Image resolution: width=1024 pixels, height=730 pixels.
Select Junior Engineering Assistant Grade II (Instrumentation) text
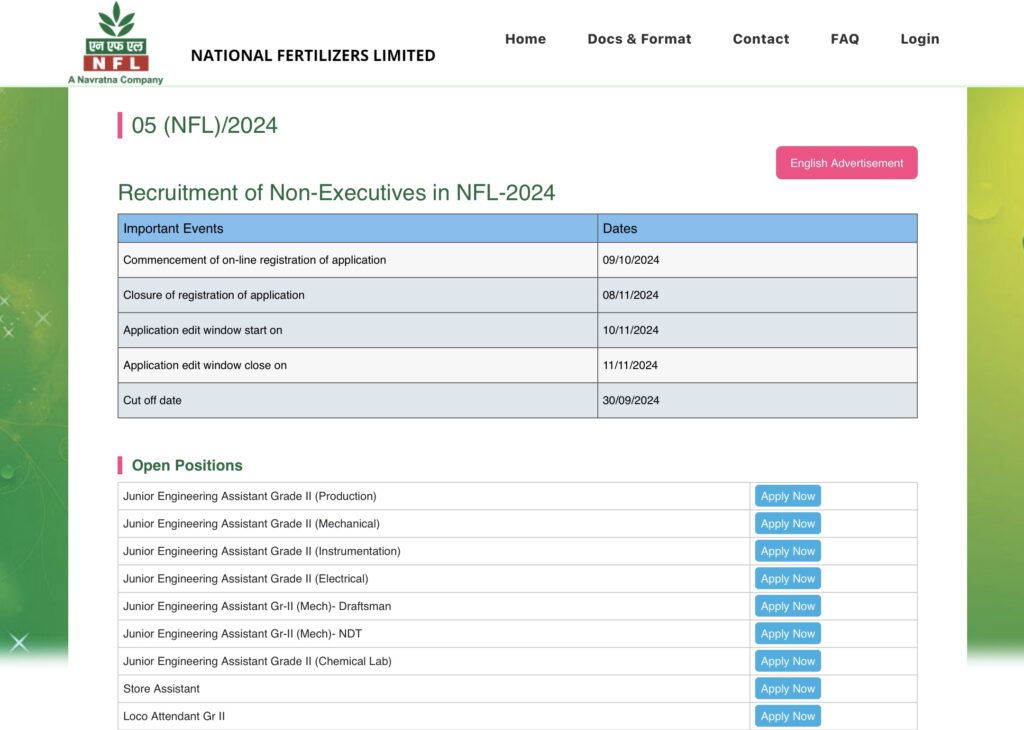[x=262, y=551]
